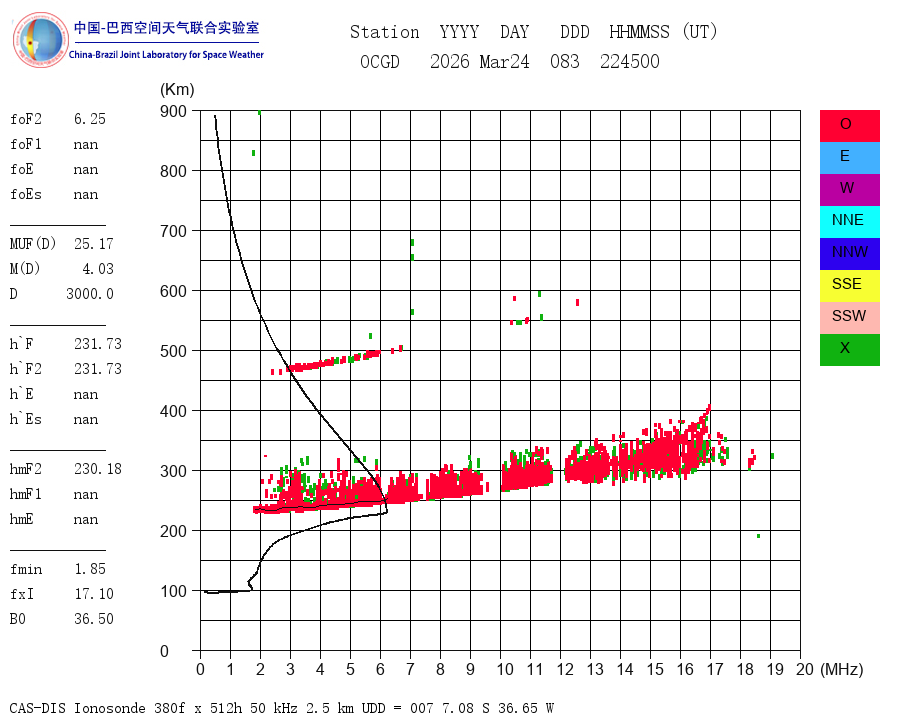Click the MUF(D) value 25.17
The height and width of the screenshot is (720, 900).
(x=94, y=244)
